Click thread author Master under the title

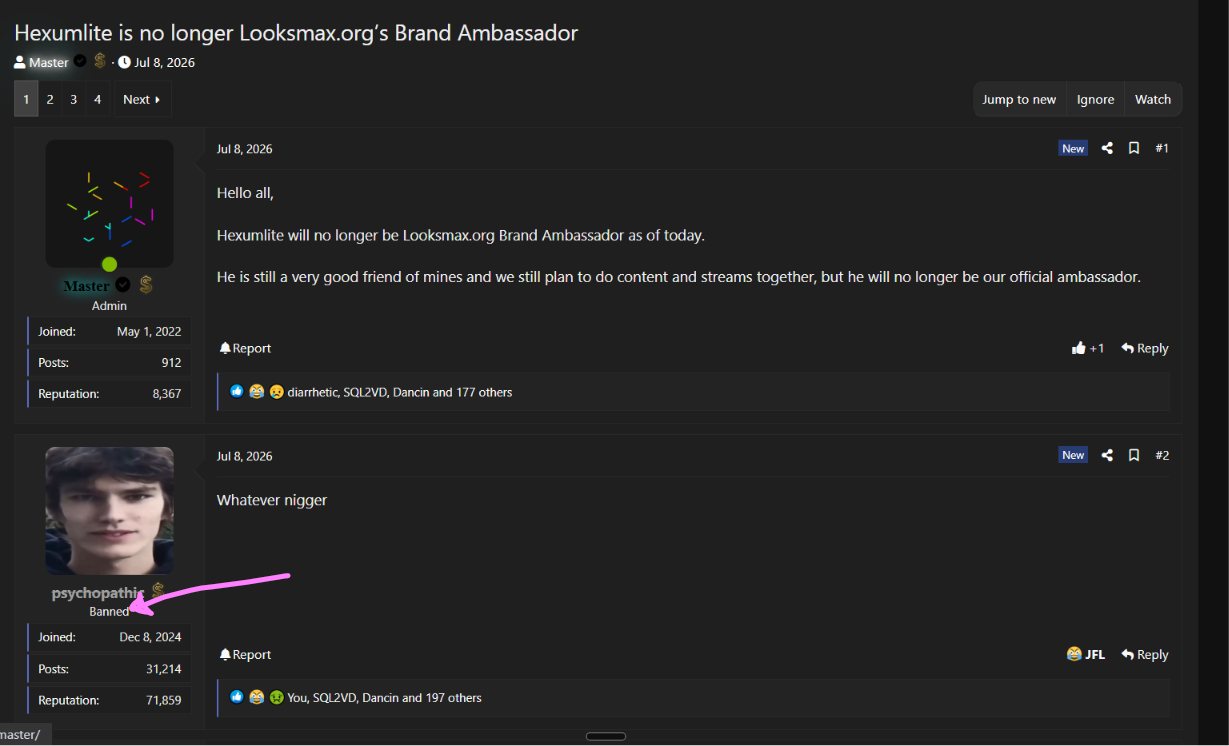pyautogui.click(x=49, y=62)
